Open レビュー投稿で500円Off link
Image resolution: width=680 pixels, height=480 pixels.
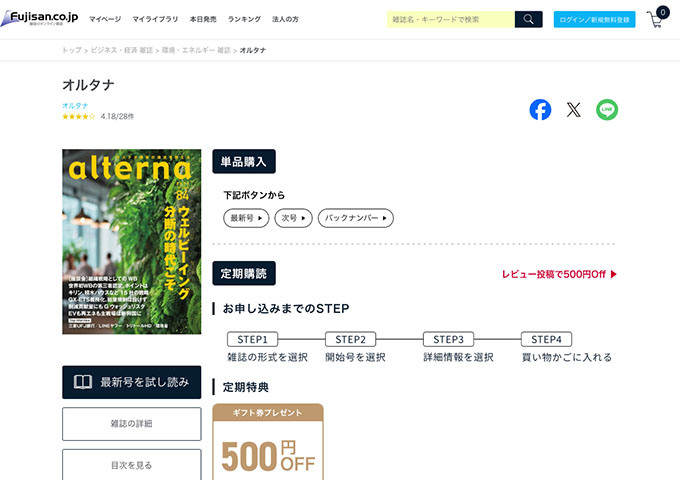coord(559,274)
